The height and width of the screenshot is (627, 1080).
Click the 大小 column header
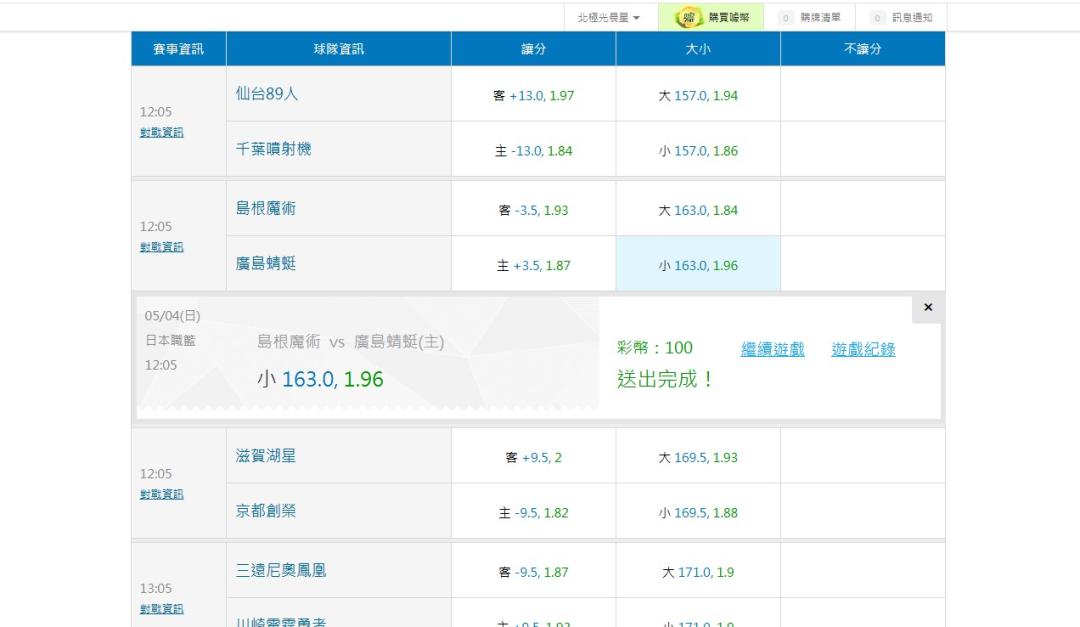tap(698, 49)
